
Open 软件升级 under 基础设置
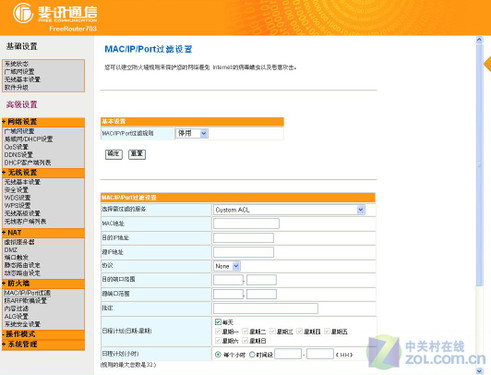16,87
